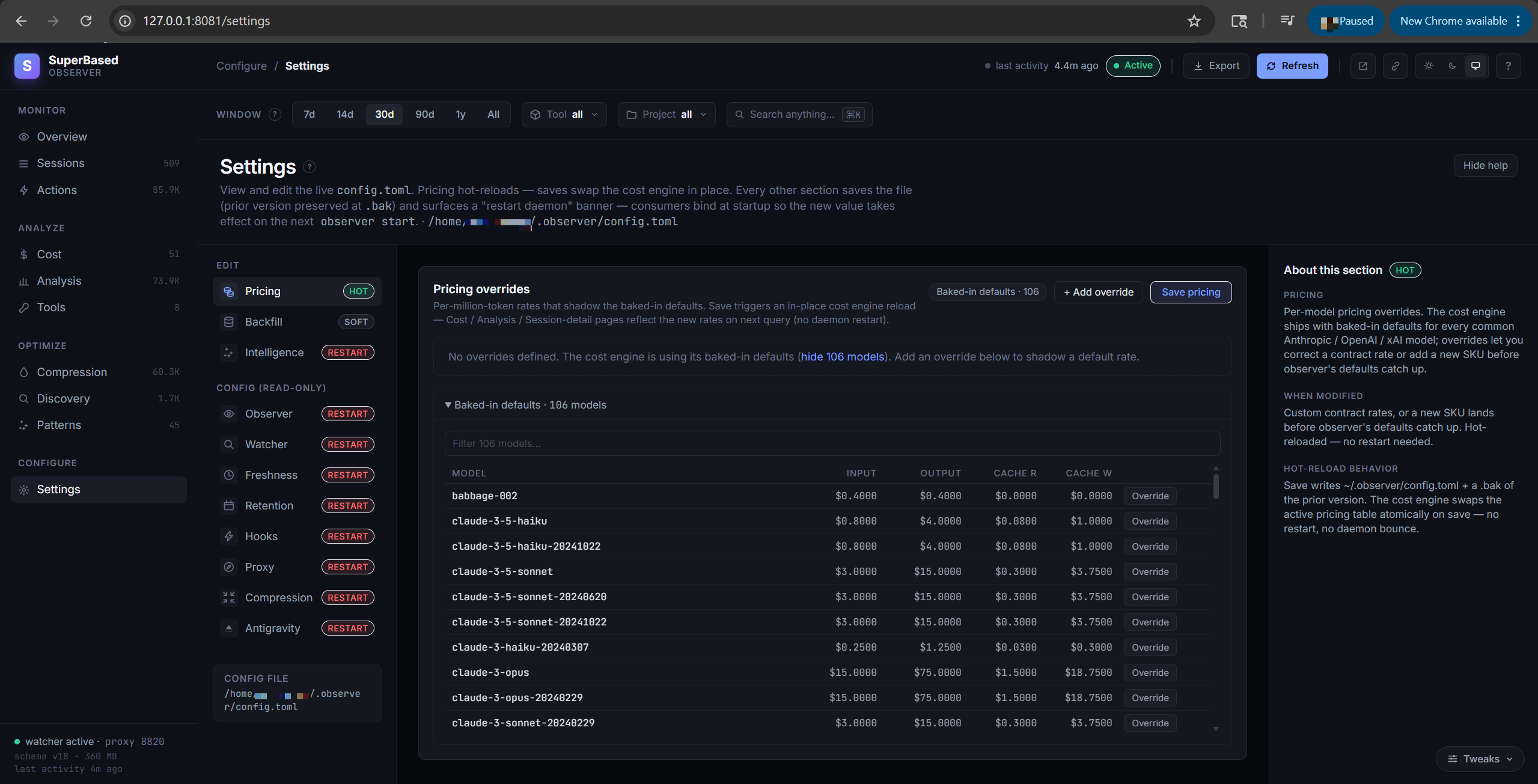
Task: Open Chrome three-dot menu
Action: coord(1519,21)
